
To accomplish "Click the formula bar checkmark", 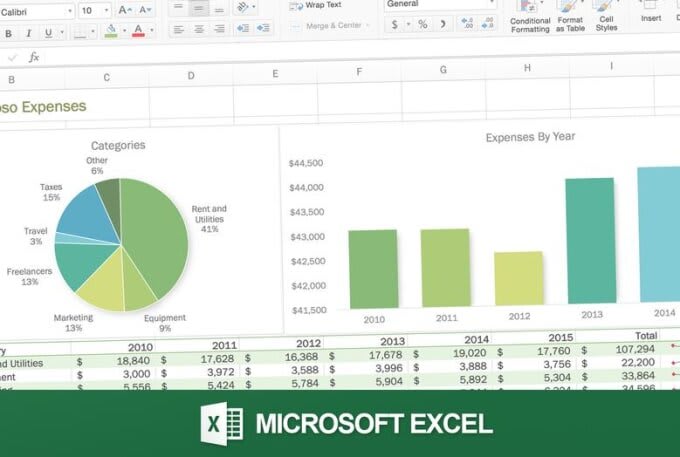I will [x=12, y=58].
